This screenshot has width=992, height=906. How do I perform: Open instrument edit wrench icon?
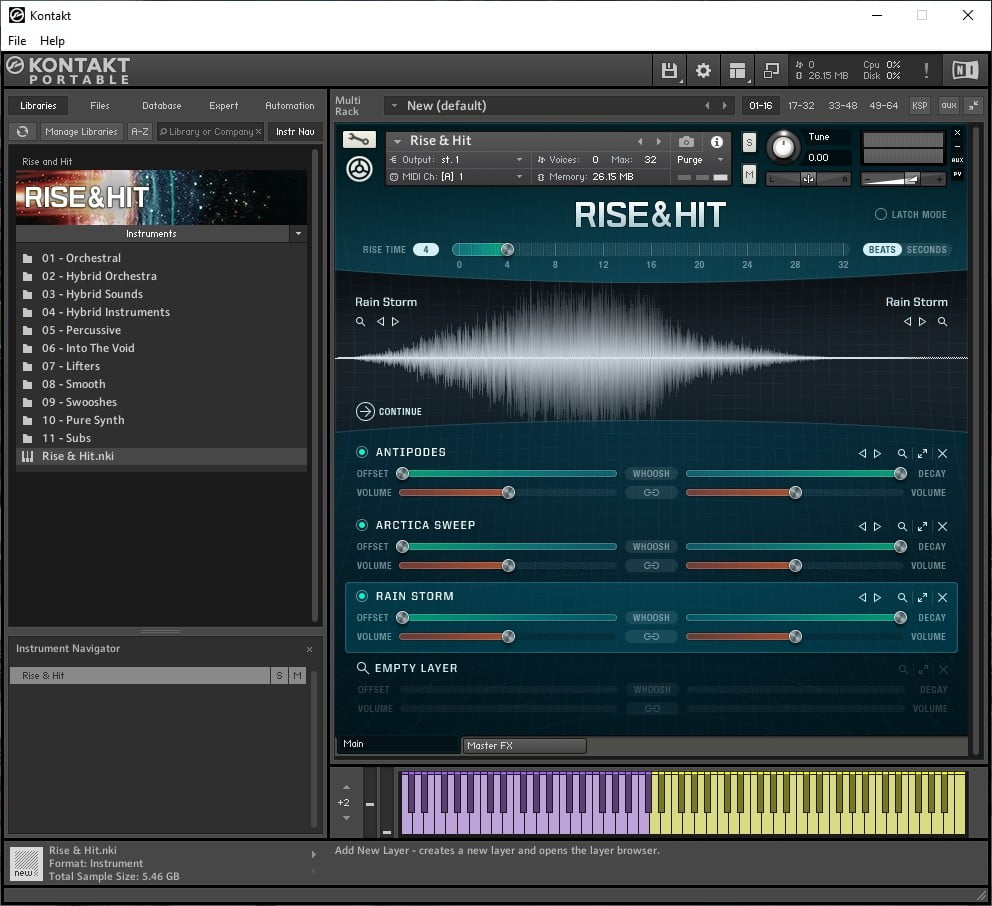359,139
